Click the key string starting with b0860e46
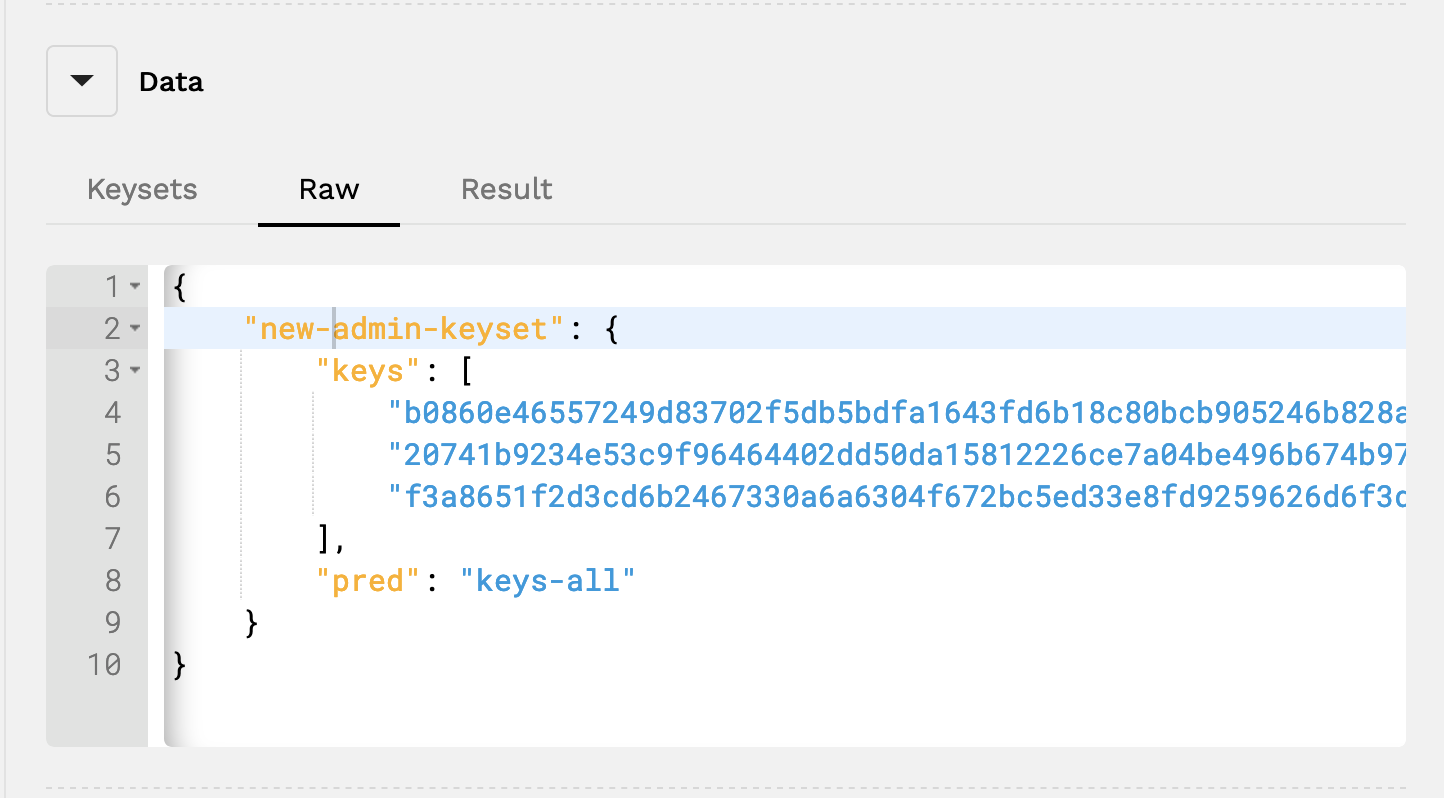The height and width of the screenshot is (798, 1444). pos(897,413)
